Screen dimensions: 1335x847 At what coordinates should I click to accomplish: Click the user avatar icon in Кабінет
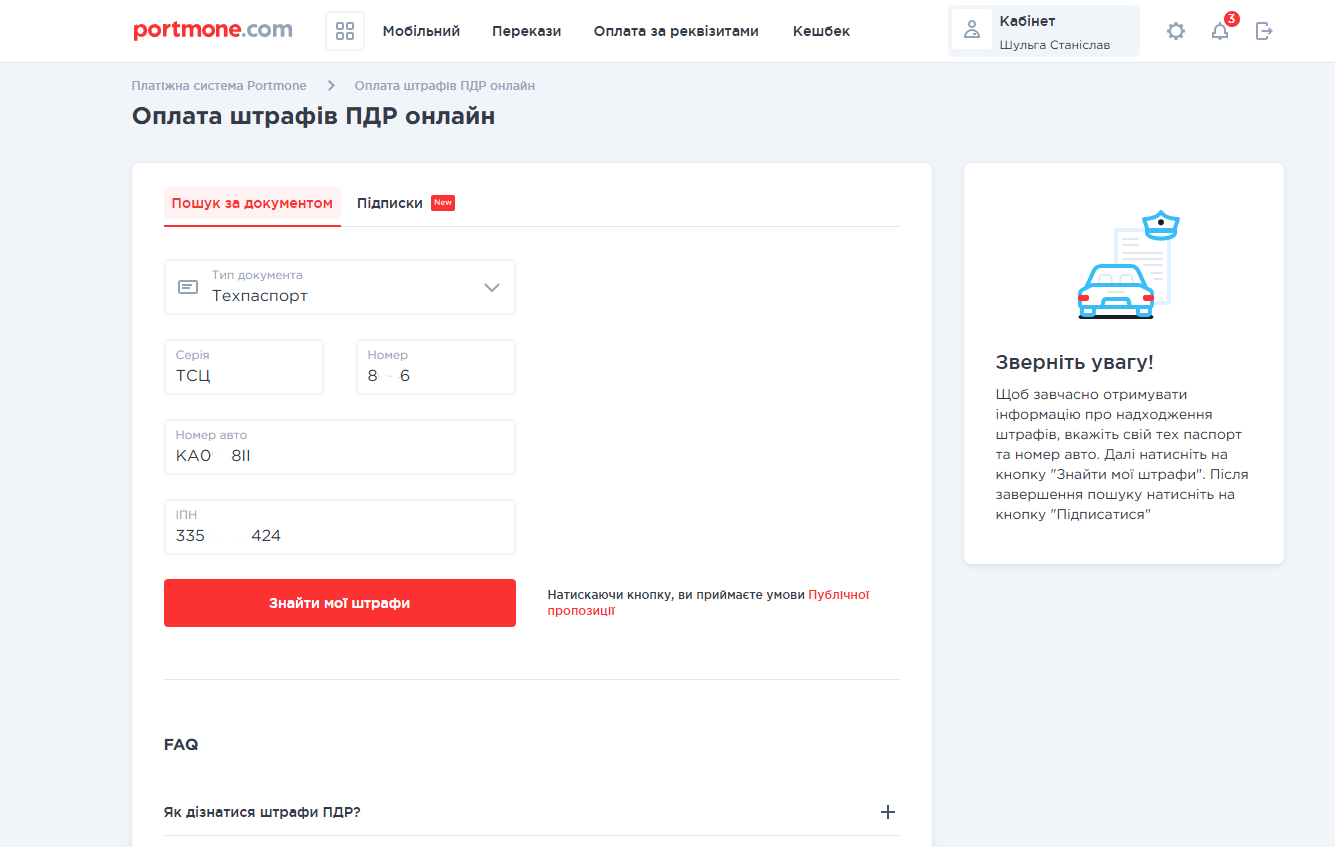pyautogui.click(x=972, y=31)
